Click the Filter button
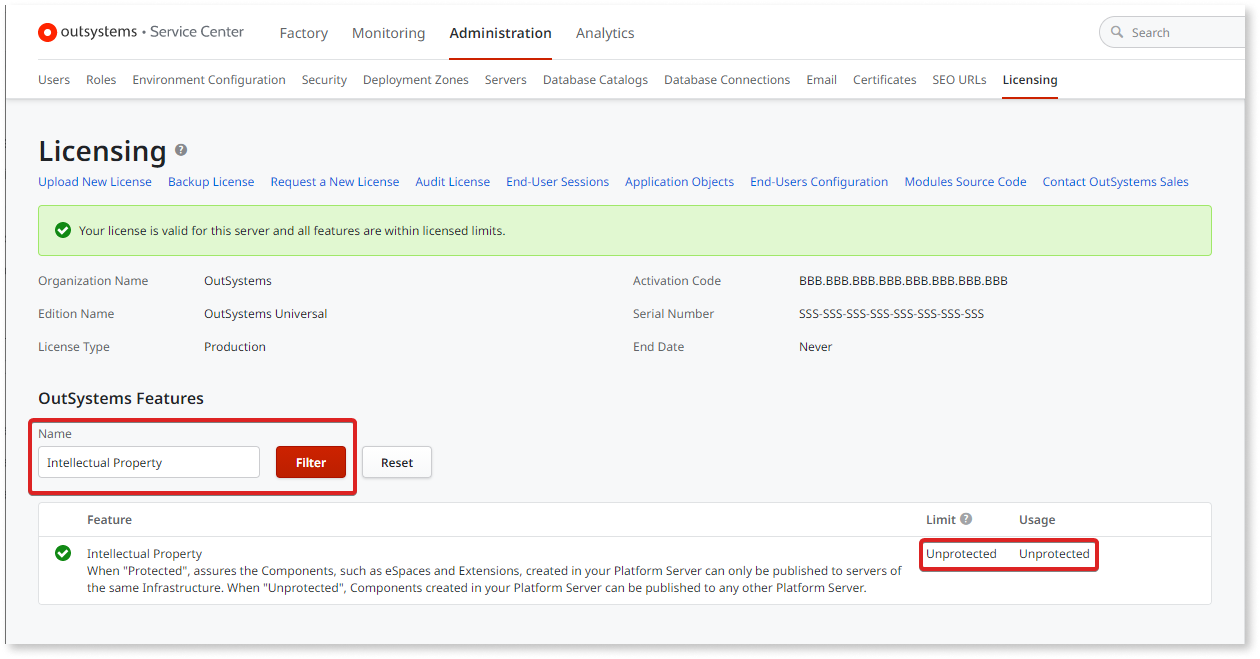This screenshot has height=659, width=1260. [x=311, y=463]
